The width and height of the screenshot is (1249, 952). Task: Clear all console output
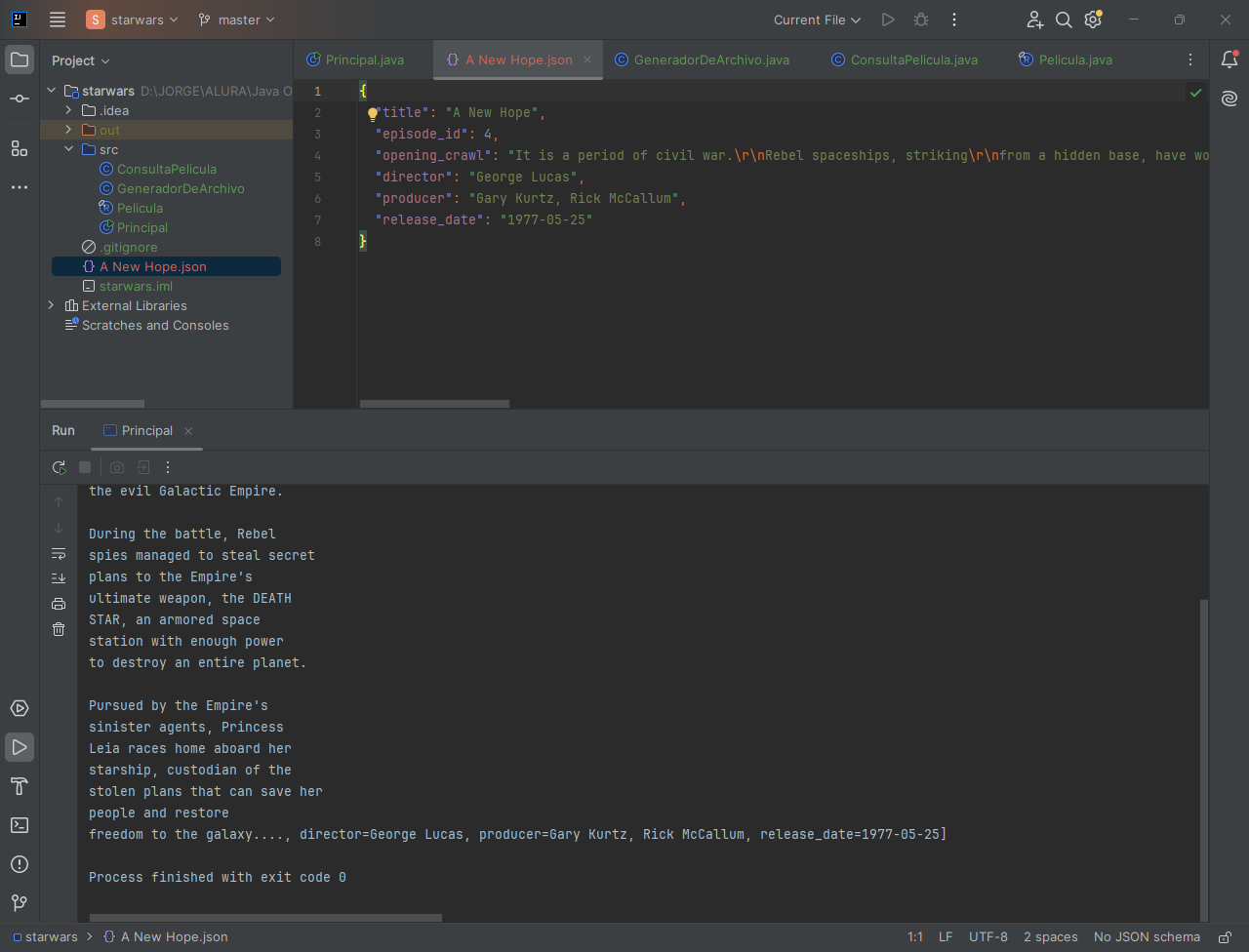(x=59, y=629)
